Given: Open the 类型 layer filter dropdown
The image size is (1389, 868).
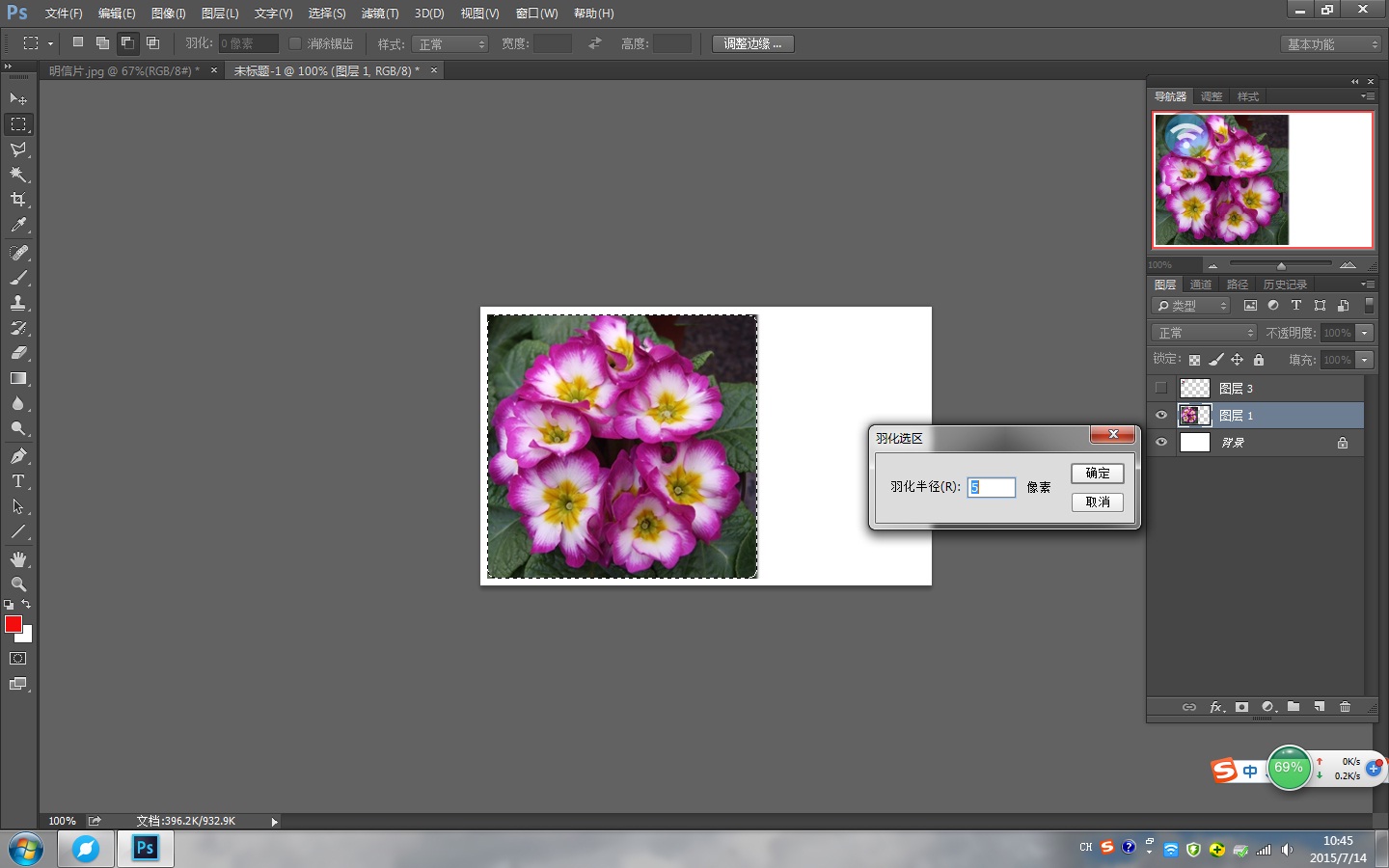Looking at the screenshot, I should [1191, 306].
